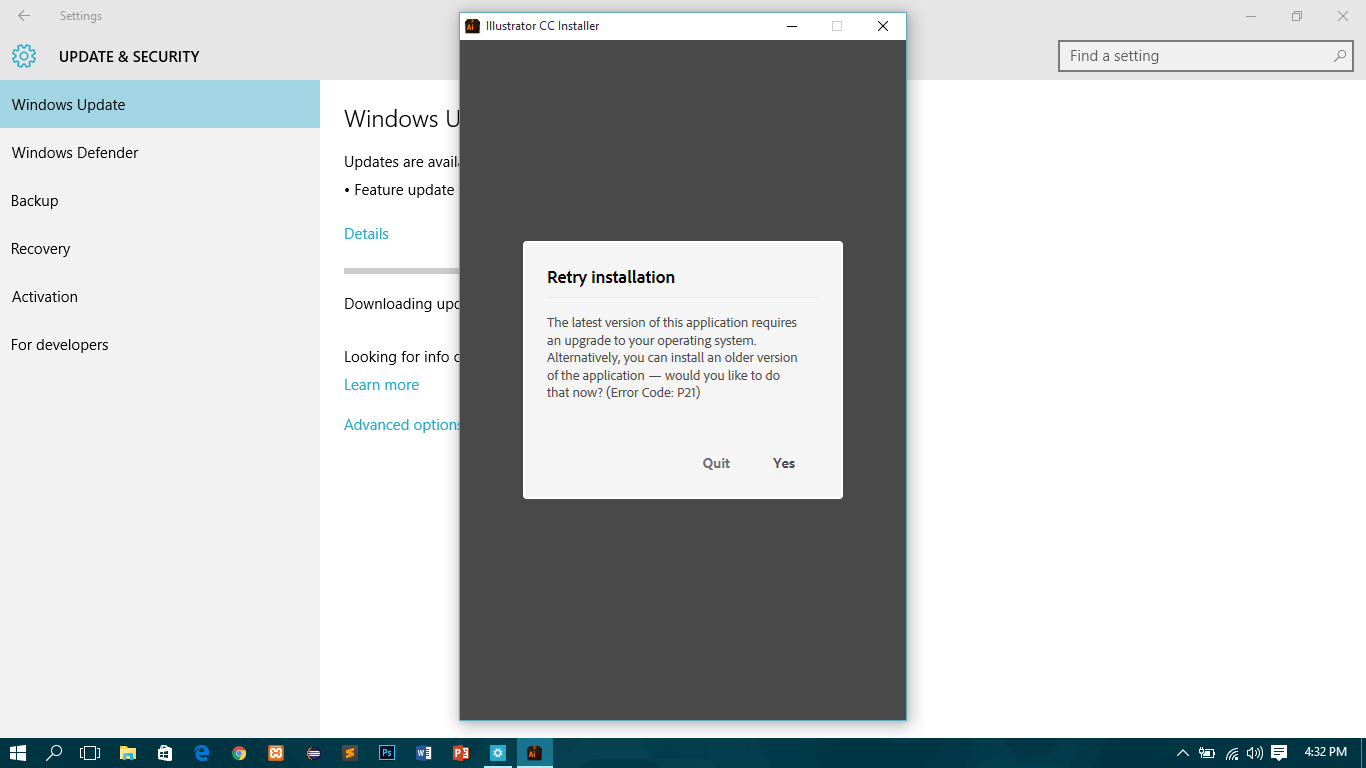Click the Update & Security gear icon
The image size is (1366, 768).
24,56
